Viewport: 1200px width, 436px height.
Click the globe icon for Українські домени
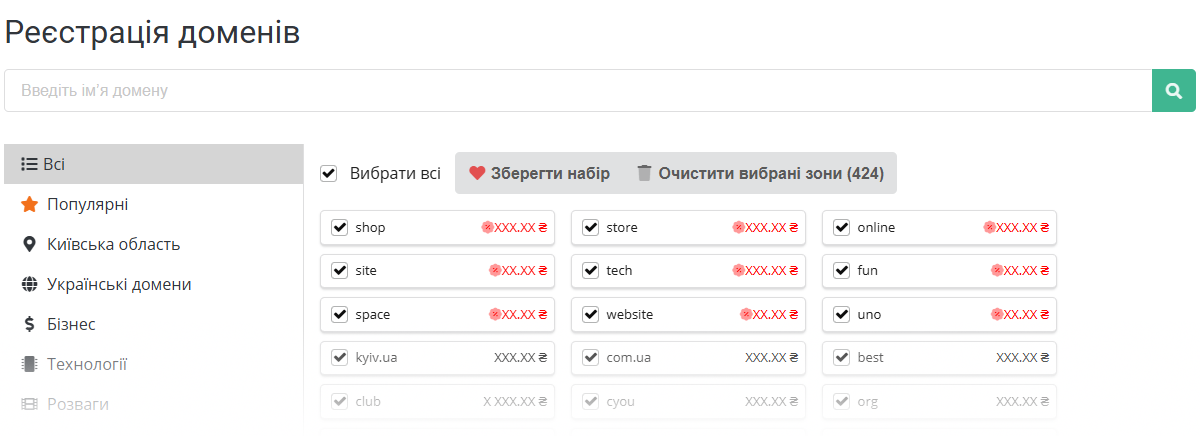point(29,284)
